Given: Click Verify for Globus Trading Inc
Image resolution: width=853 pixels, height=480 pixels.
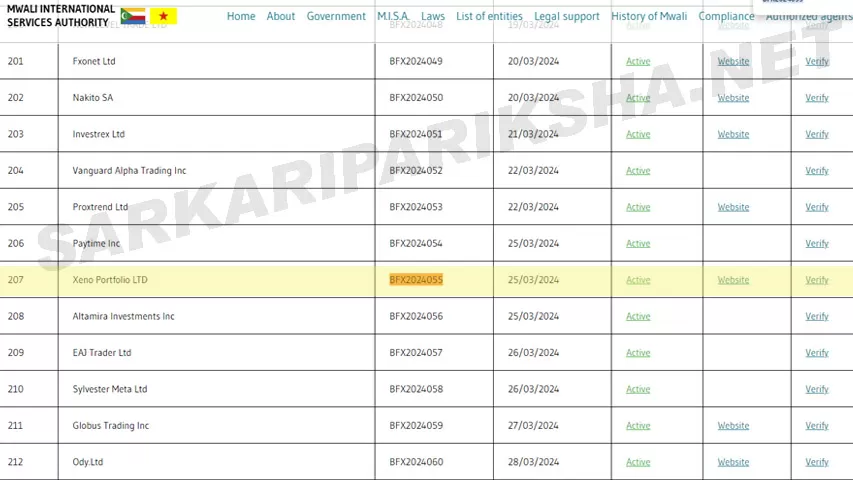Looking at the screenshot, I should 817,426.
